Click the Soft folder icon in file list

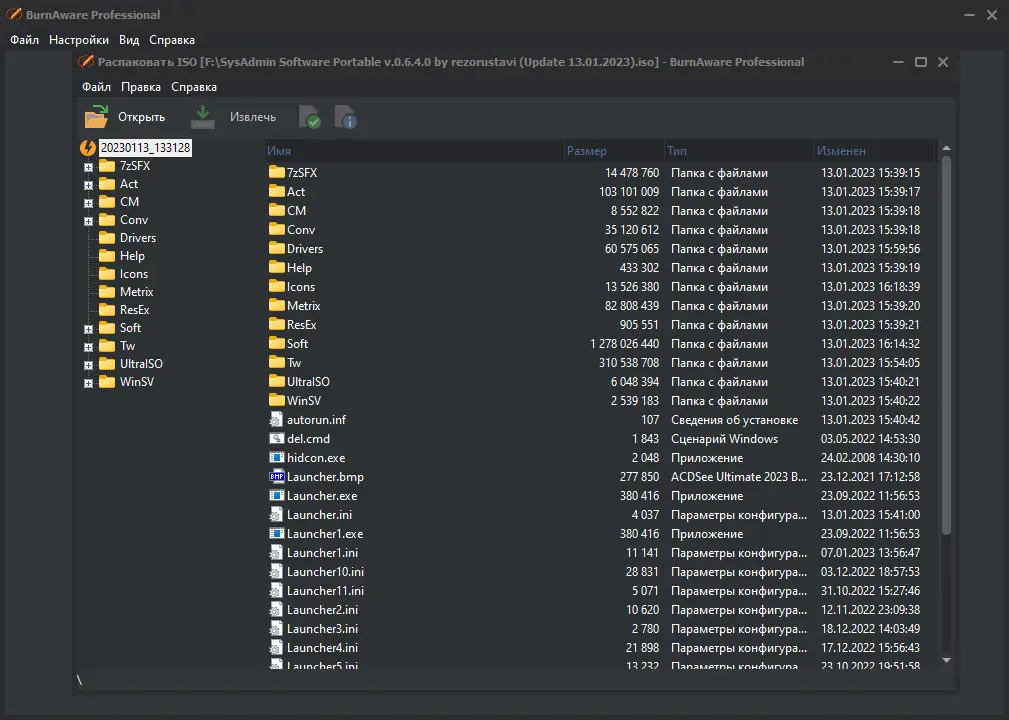click(x=277, y=344)
